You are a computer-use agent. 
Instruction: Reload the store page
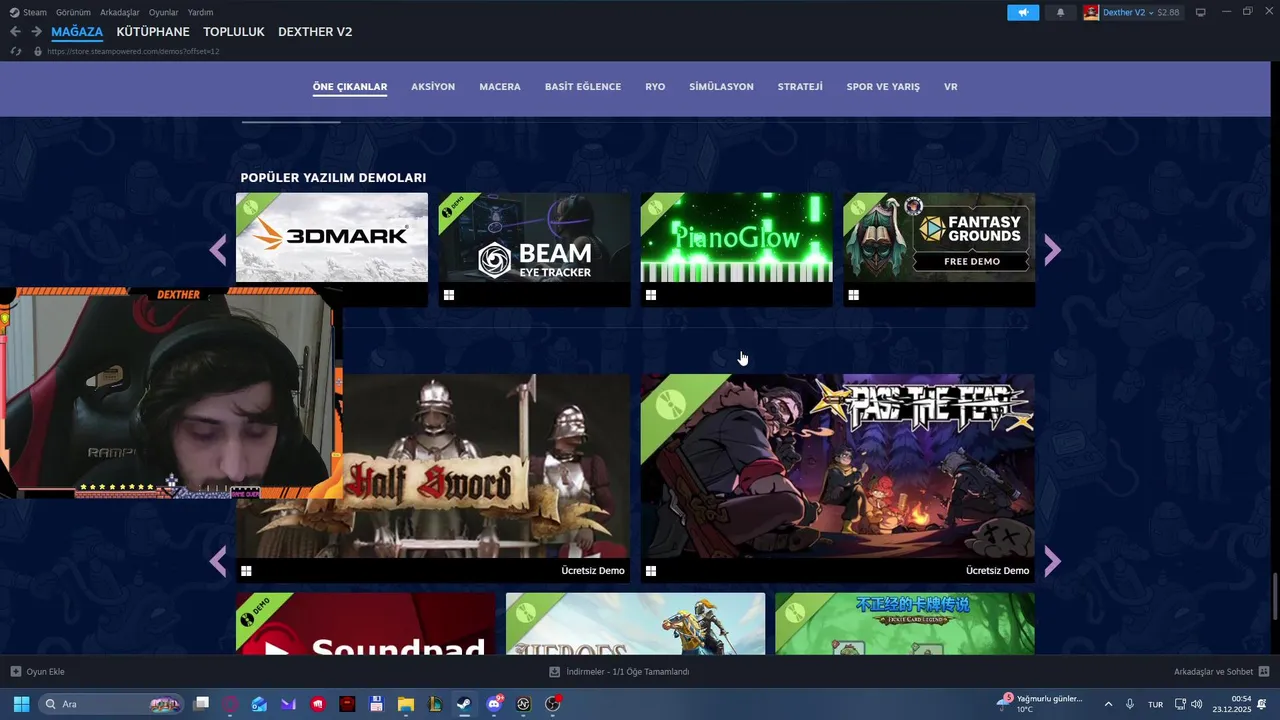pos(16,51)
